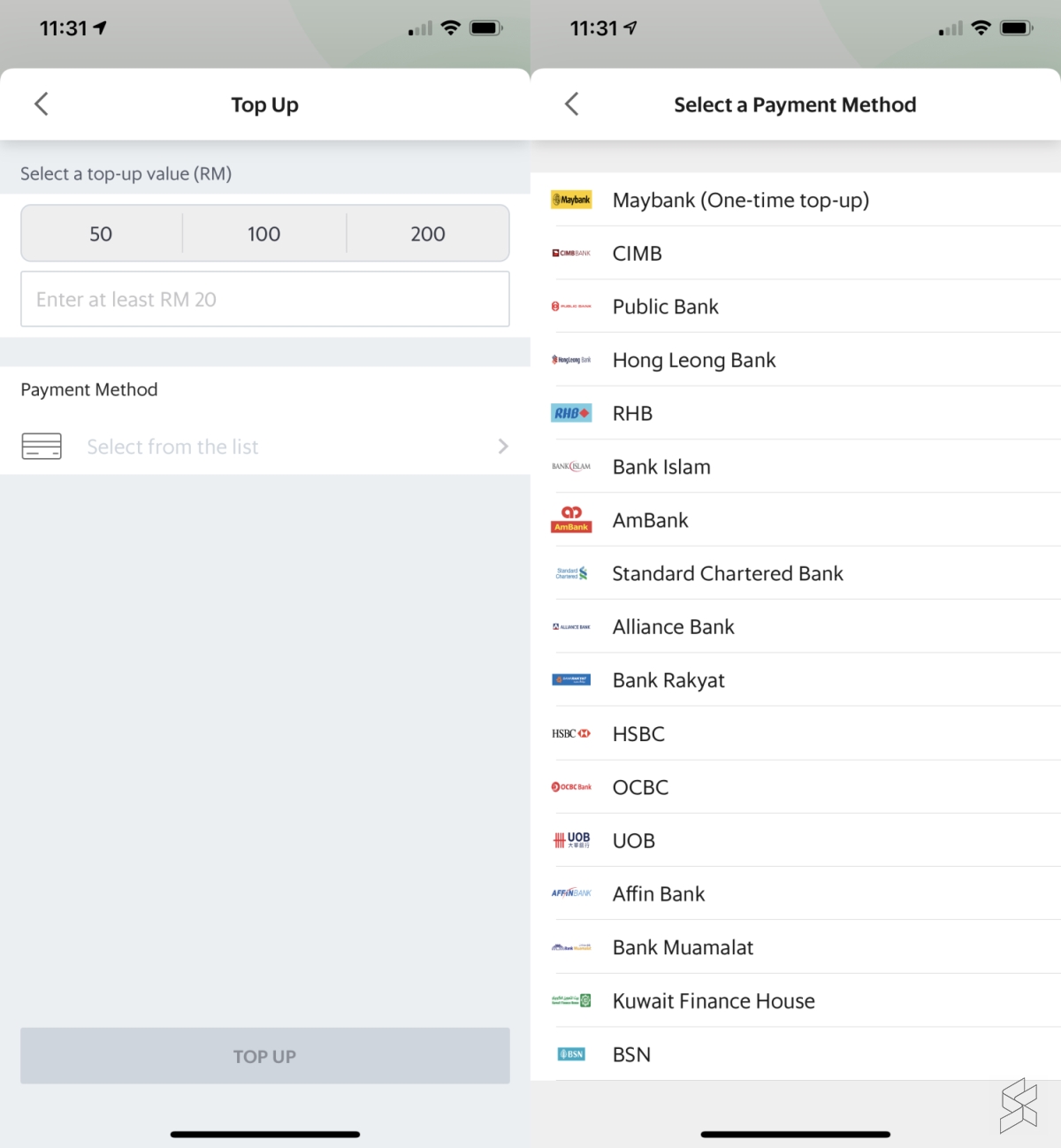Open the payment method list chevron

(503, 447)
